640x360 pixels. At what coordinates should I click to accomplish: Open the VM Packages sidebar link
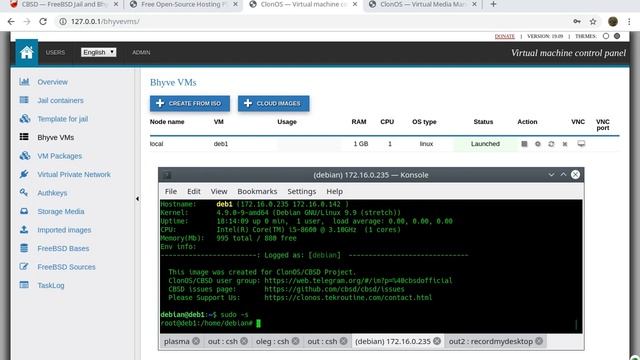pyautogui.click(x=60, y=156)
